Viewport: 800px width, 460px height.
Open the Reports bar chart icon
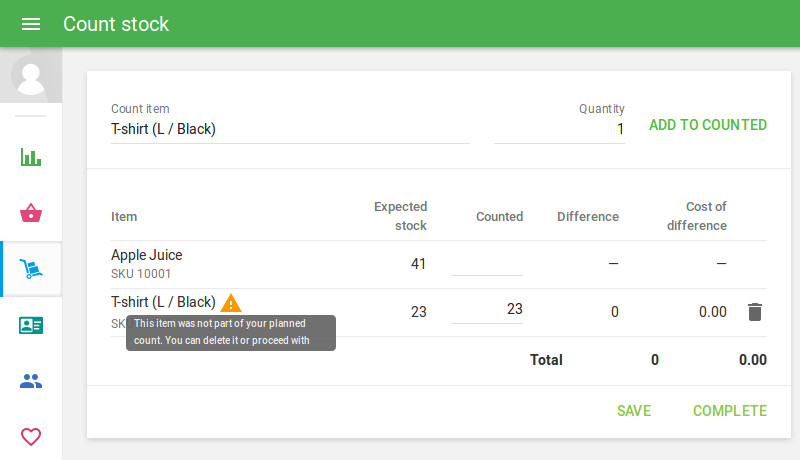pos(31,157)
